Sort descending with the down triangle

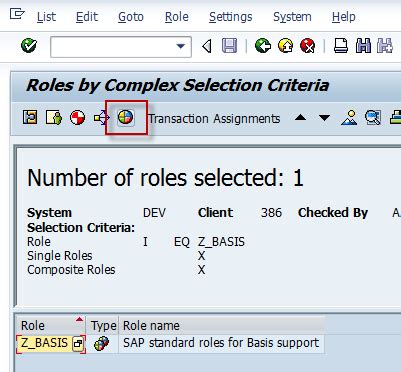click(x=324, y=118)
